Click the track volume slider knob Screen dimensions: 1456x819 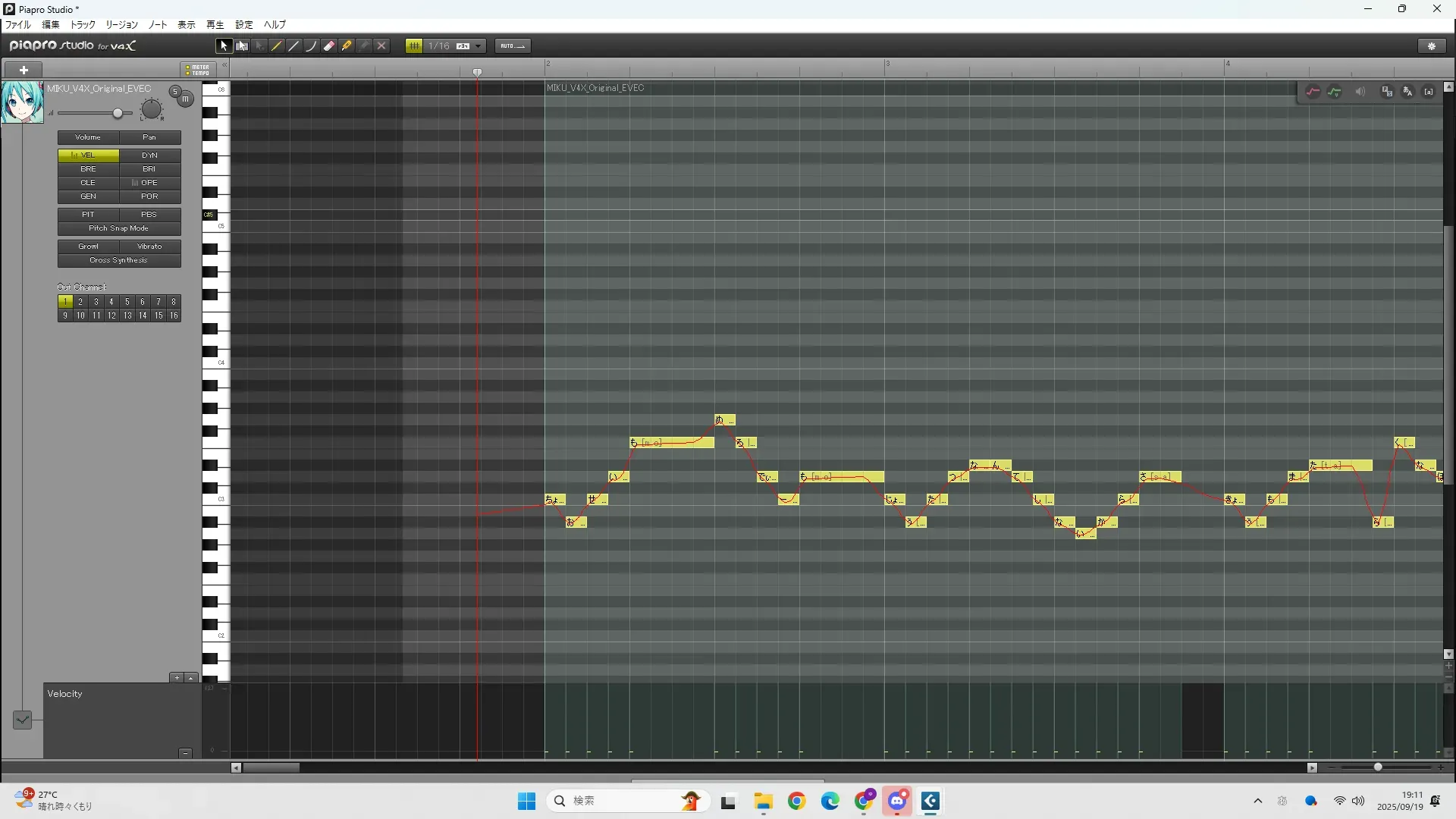(118, 114)
